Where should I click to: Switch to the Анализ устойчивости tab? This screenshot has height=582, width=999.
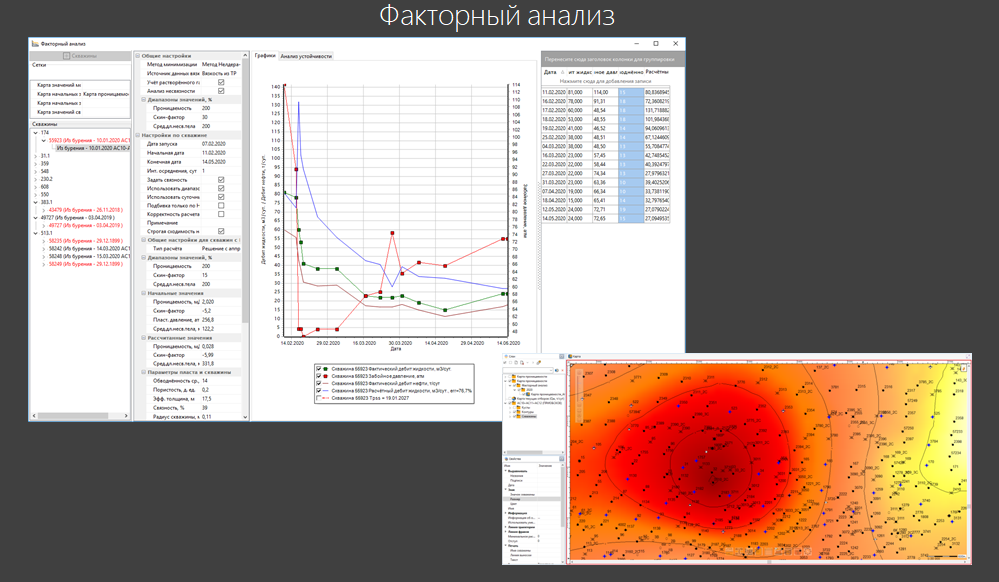(306, 56)
